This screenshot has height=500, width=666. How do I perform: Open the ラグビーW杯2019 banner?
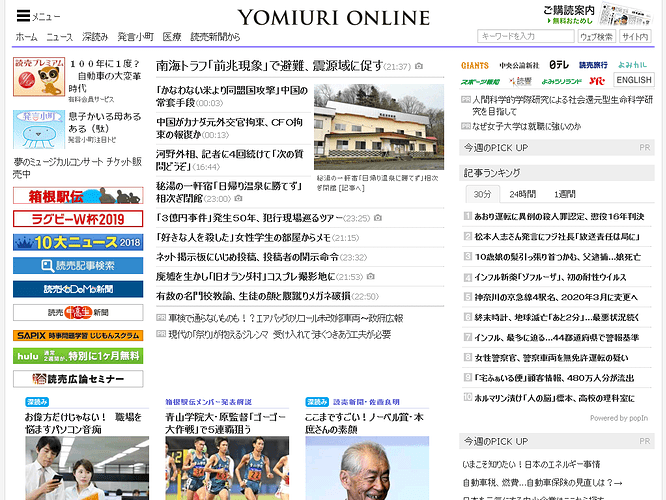pos(78,219)
